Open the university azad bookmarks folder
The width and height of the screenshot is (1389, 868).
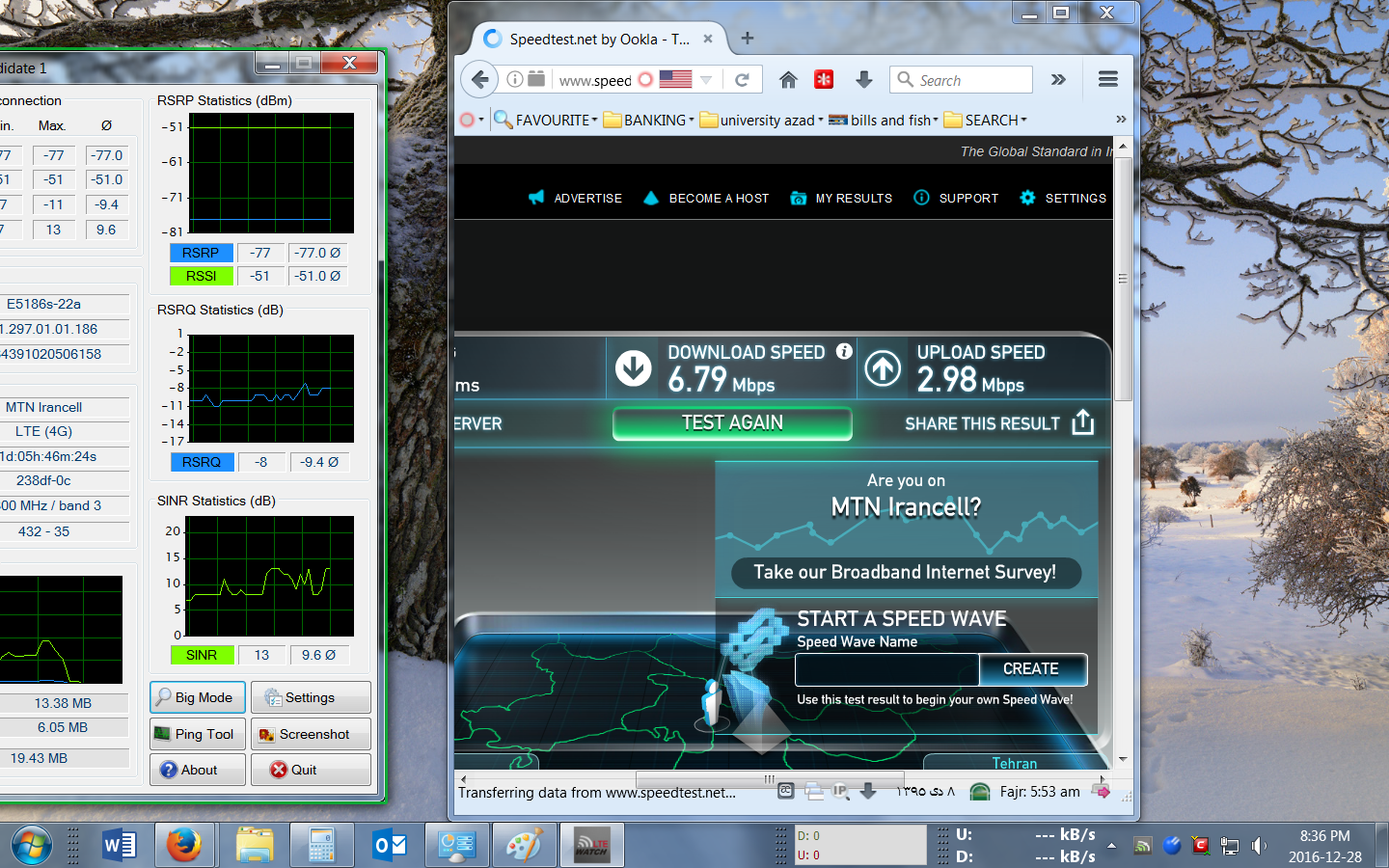click(762, 121)
